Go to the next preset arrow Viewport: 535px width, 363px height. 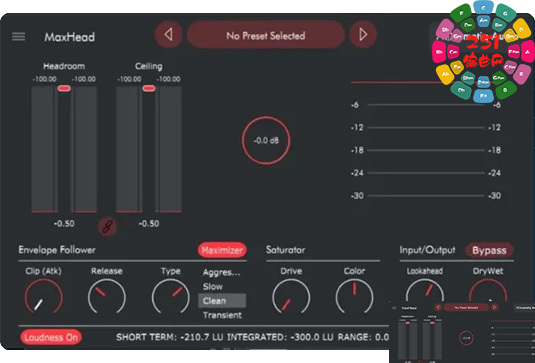363,34
